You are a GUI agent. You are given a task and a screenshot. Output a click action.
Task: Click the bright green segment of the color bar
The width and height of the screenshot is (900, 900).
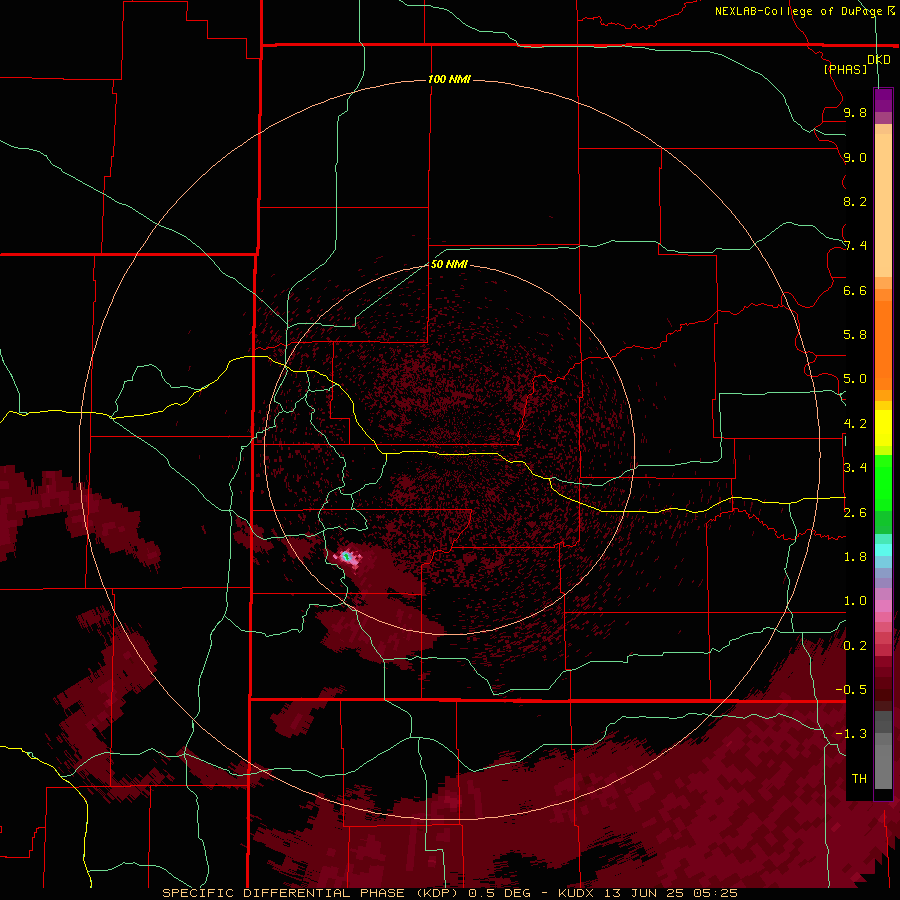[x=883, y=483]
